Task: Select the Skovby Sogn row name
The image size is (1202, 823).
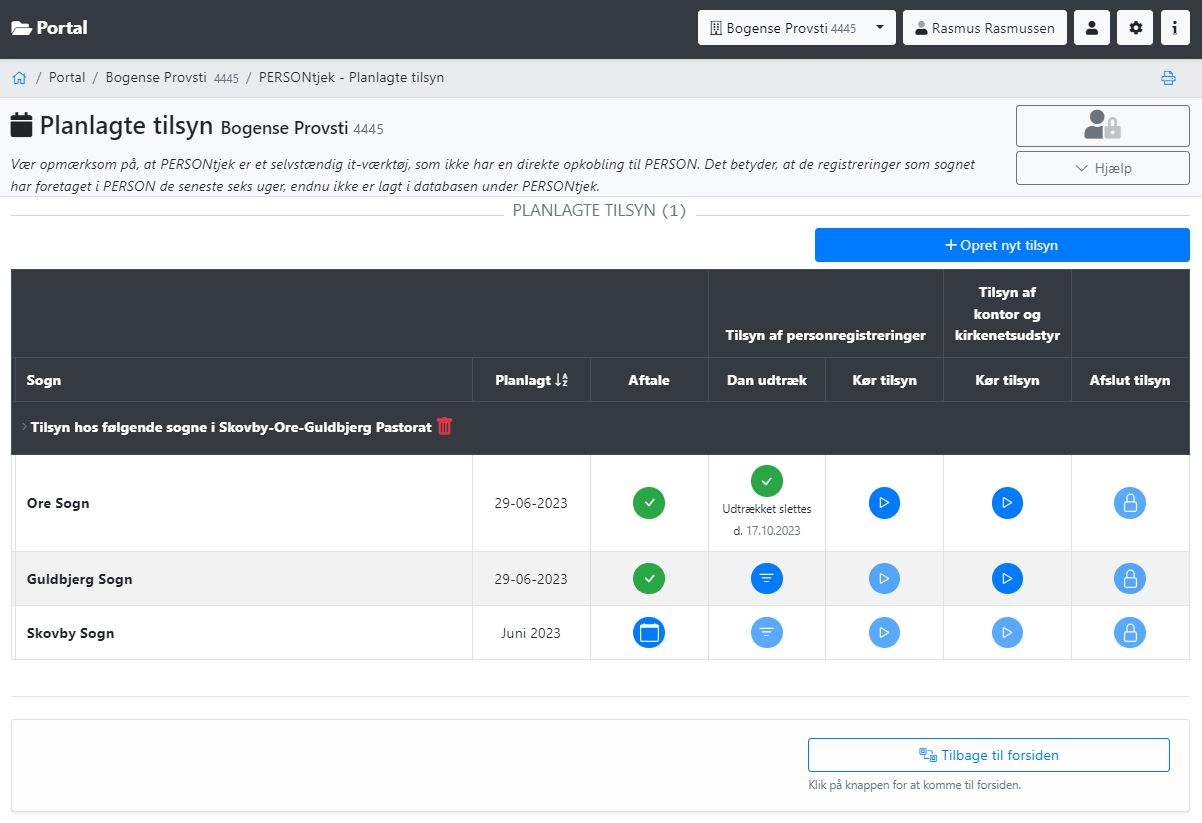Action: (x=71, y=633)
